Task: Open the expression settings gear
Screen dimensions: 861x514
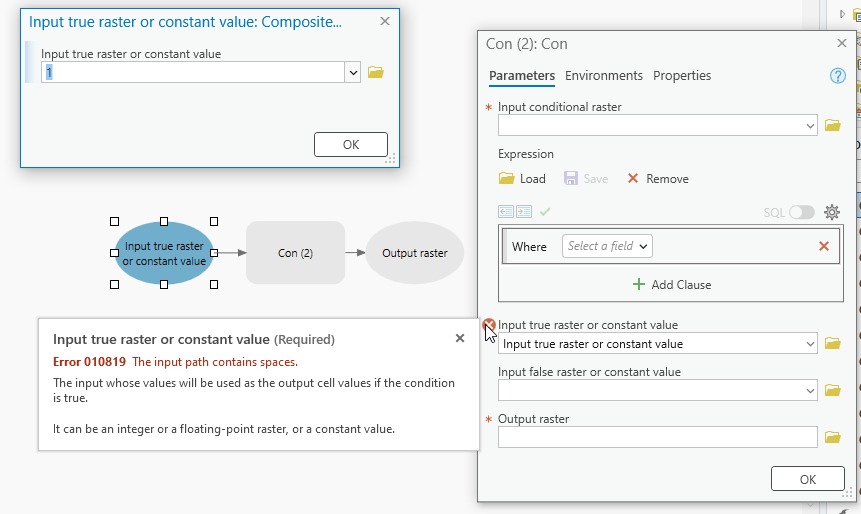Action: (831, 212)
